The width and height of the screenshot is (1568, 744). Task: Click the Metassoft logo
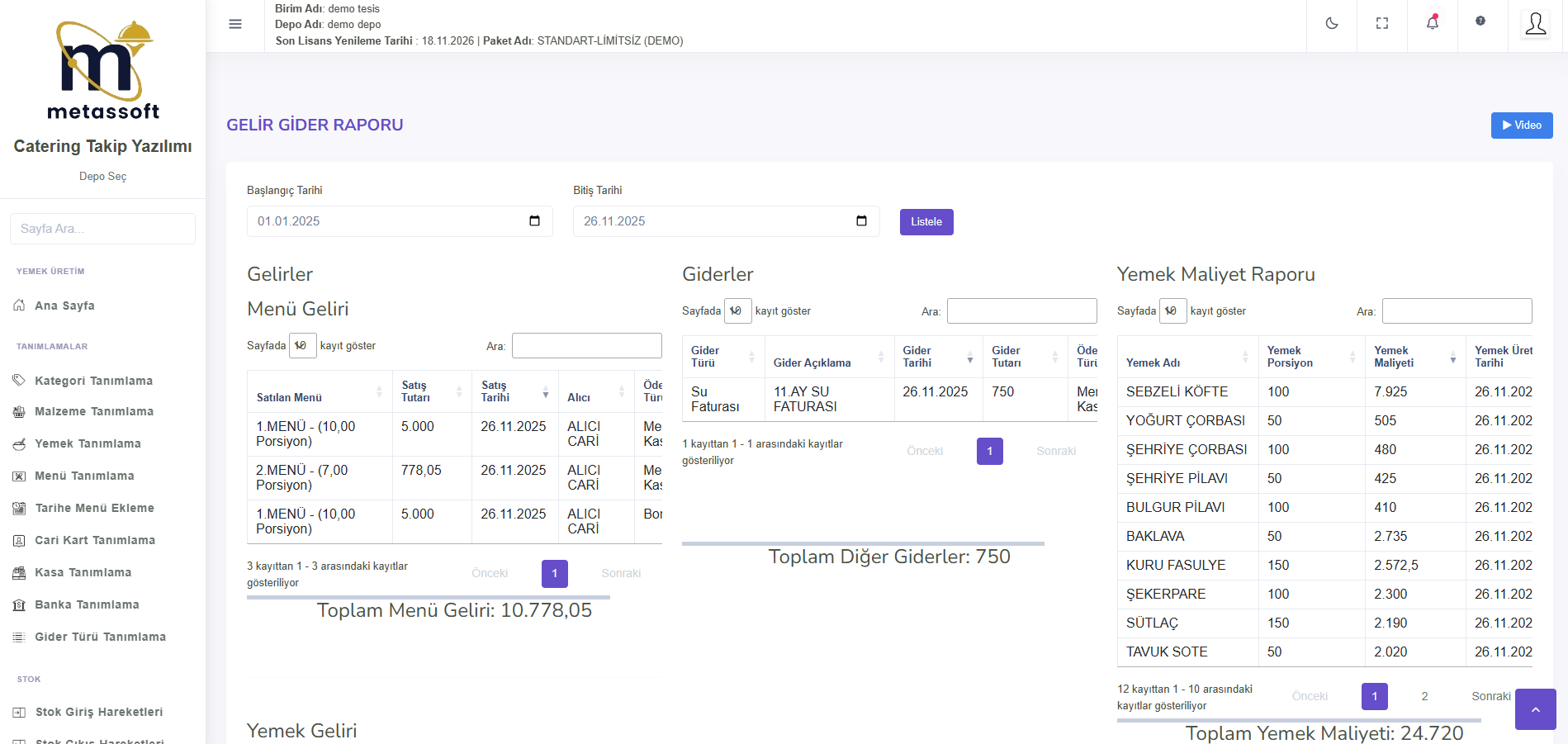tap(103, 70)
